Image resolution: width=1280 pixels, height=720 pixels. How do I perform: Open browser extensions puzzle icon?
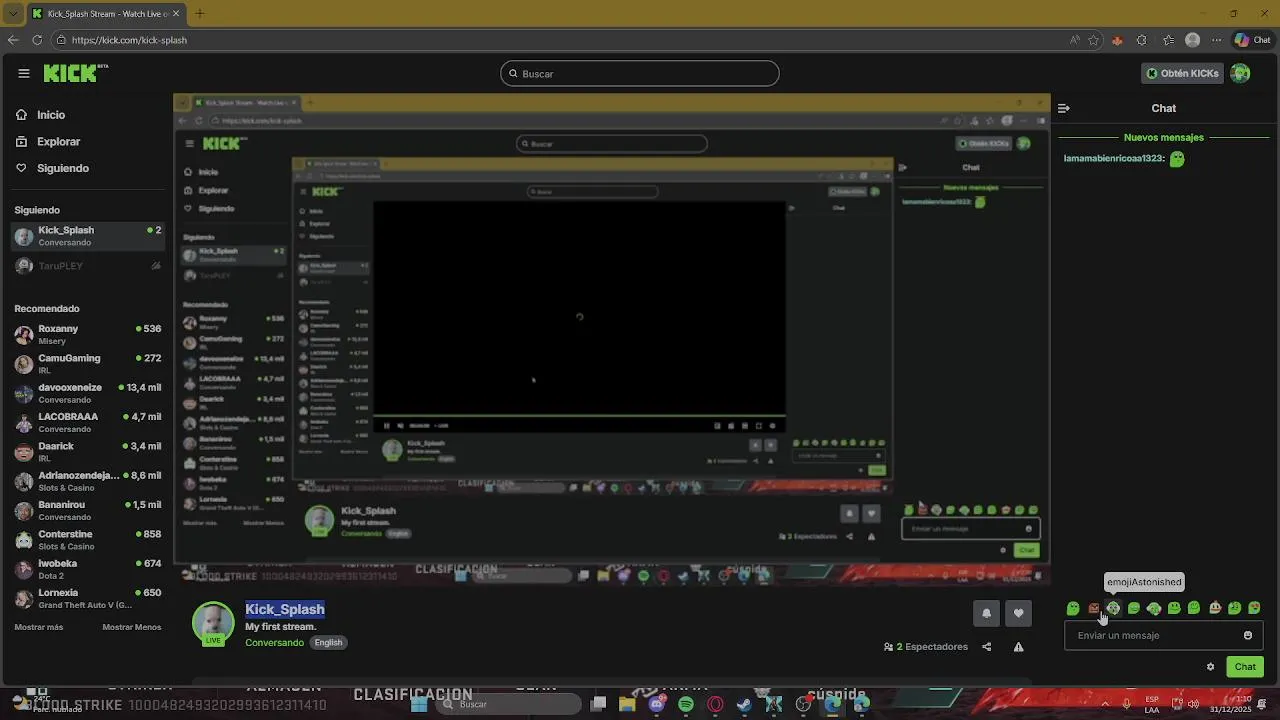point(1141,40)
